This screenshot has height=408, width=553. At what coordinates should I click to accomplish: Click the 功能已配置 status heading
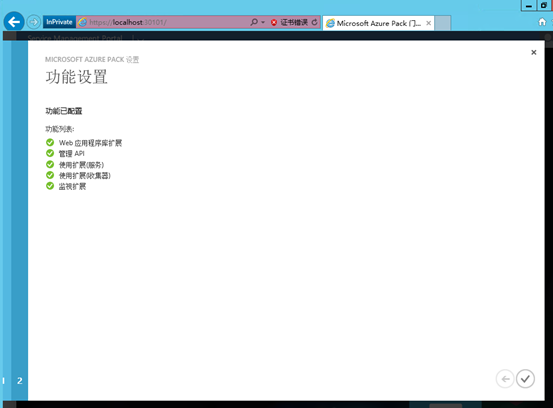63,111
